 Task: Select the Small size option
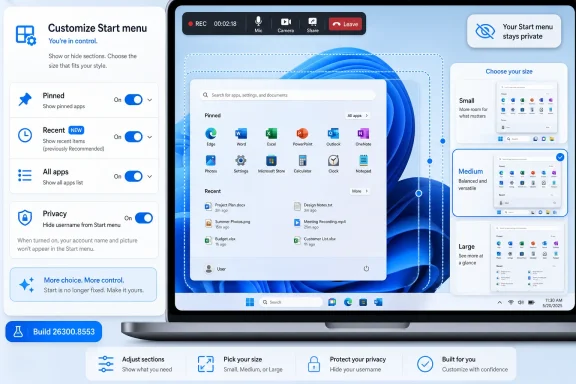[509, 111]
